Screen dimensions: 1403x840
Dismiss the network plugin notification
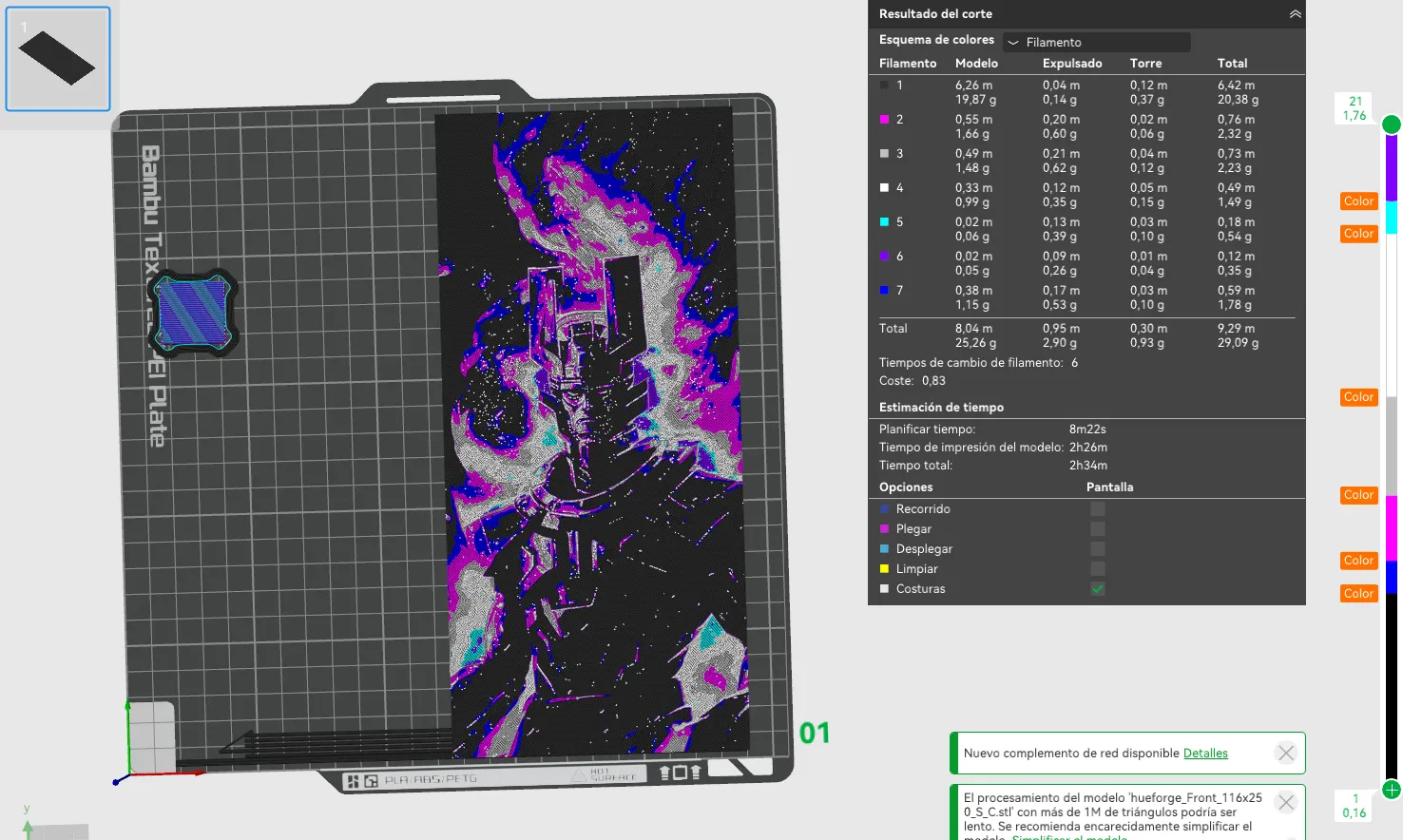click(1286, 754)
